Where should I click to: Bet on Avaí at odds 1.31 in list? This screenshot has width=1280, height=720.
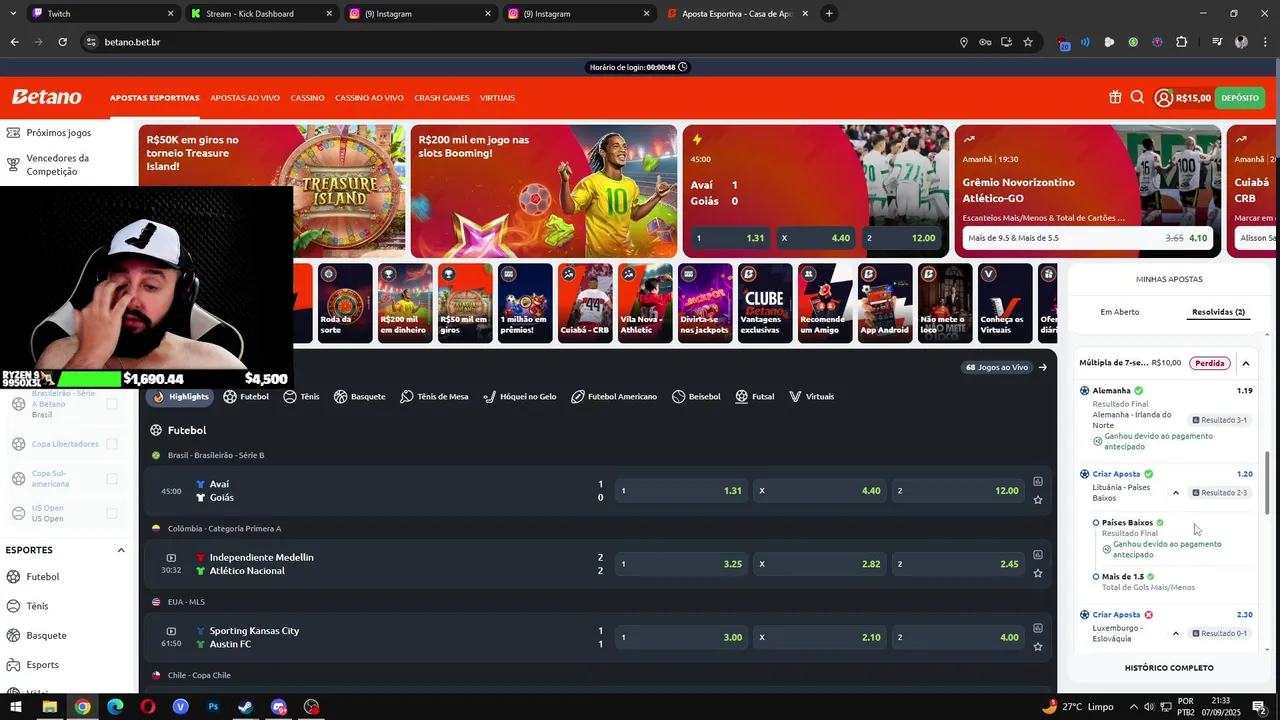point(680,491)
